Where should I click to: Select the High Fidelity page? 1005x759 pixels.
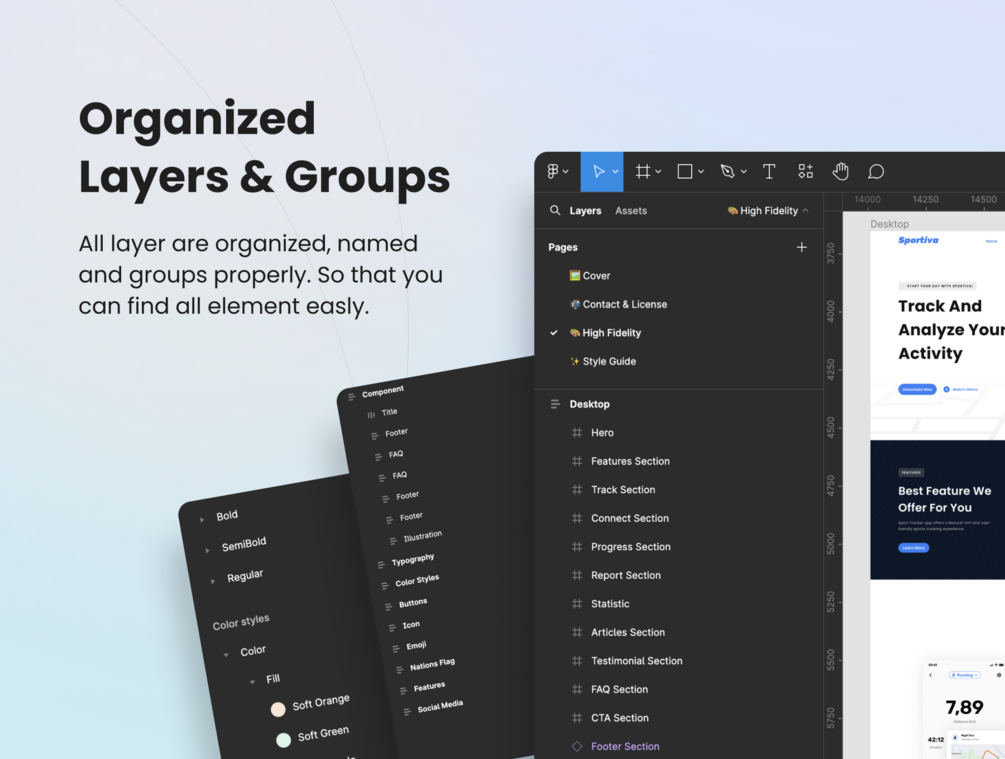coord(605,333)
